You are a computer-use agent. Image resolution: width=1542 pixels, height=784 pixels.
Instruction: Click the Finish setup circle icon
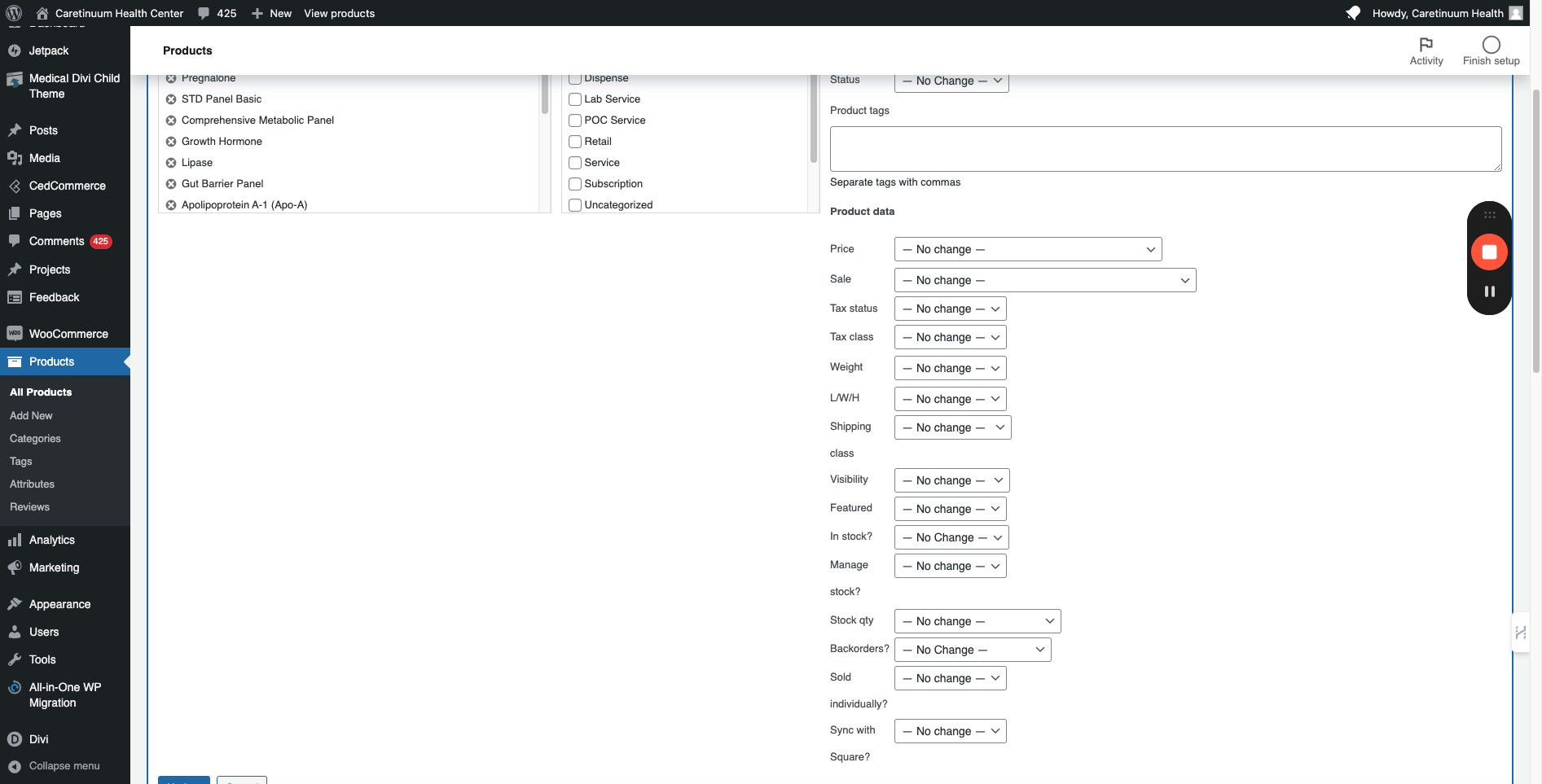[1491, 45]
